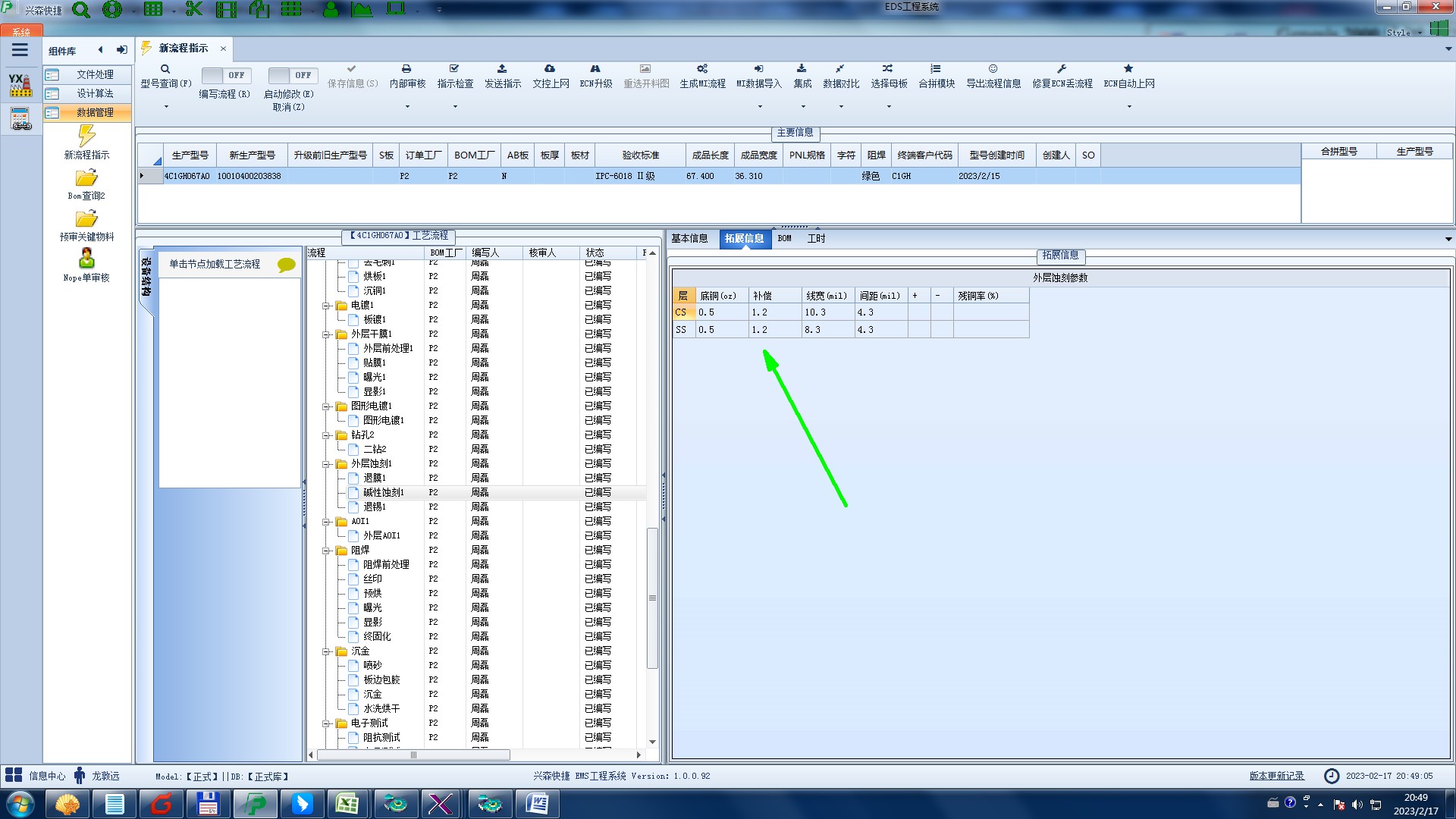Click the Nope单审核 person icon
This screenshot has height=819, width=1456.
[x=86, y=259]
